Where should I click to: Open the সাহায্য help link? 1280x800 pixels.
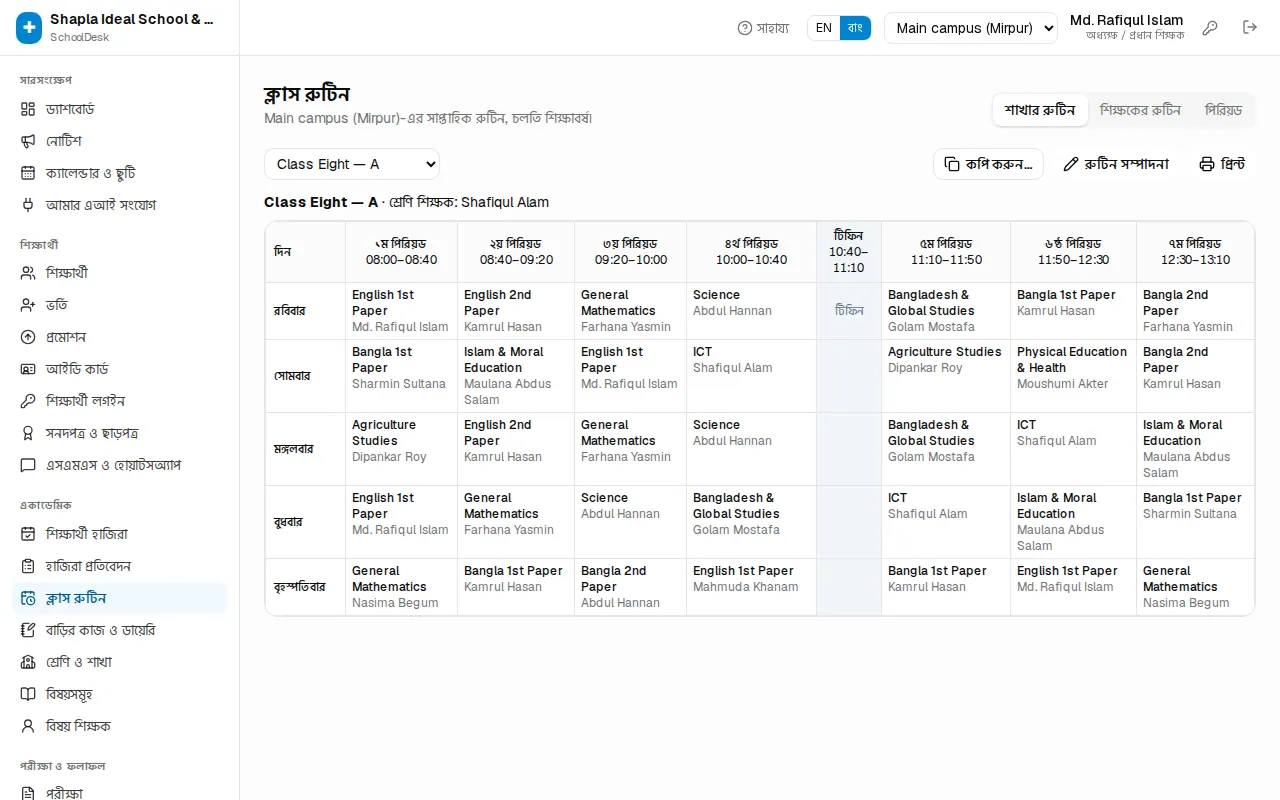763,28
